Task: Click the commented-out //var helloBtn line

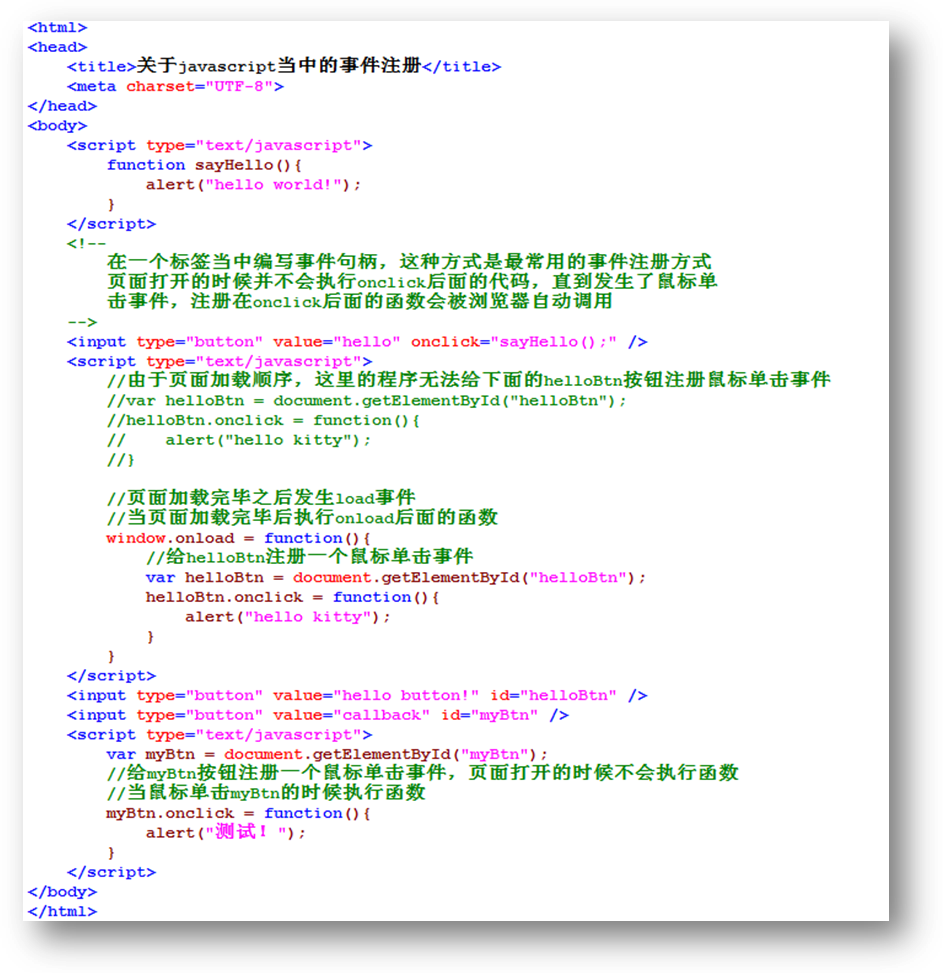Action: tap(366, 401)
